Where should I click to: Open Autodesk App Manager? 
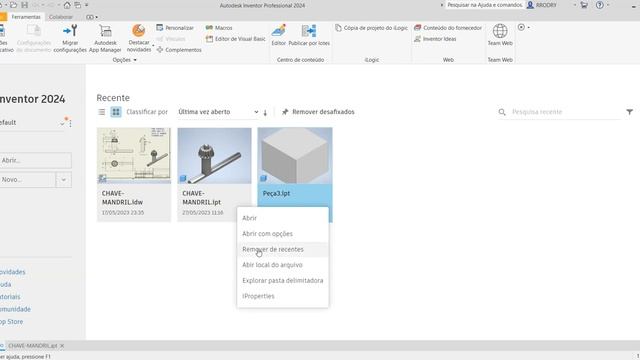click(x=105, y=38)
